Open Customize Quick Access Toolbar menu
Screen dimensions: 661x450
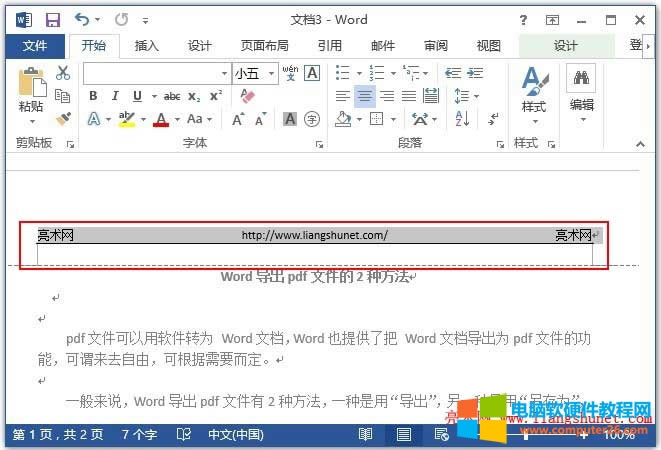click(145, 20)
